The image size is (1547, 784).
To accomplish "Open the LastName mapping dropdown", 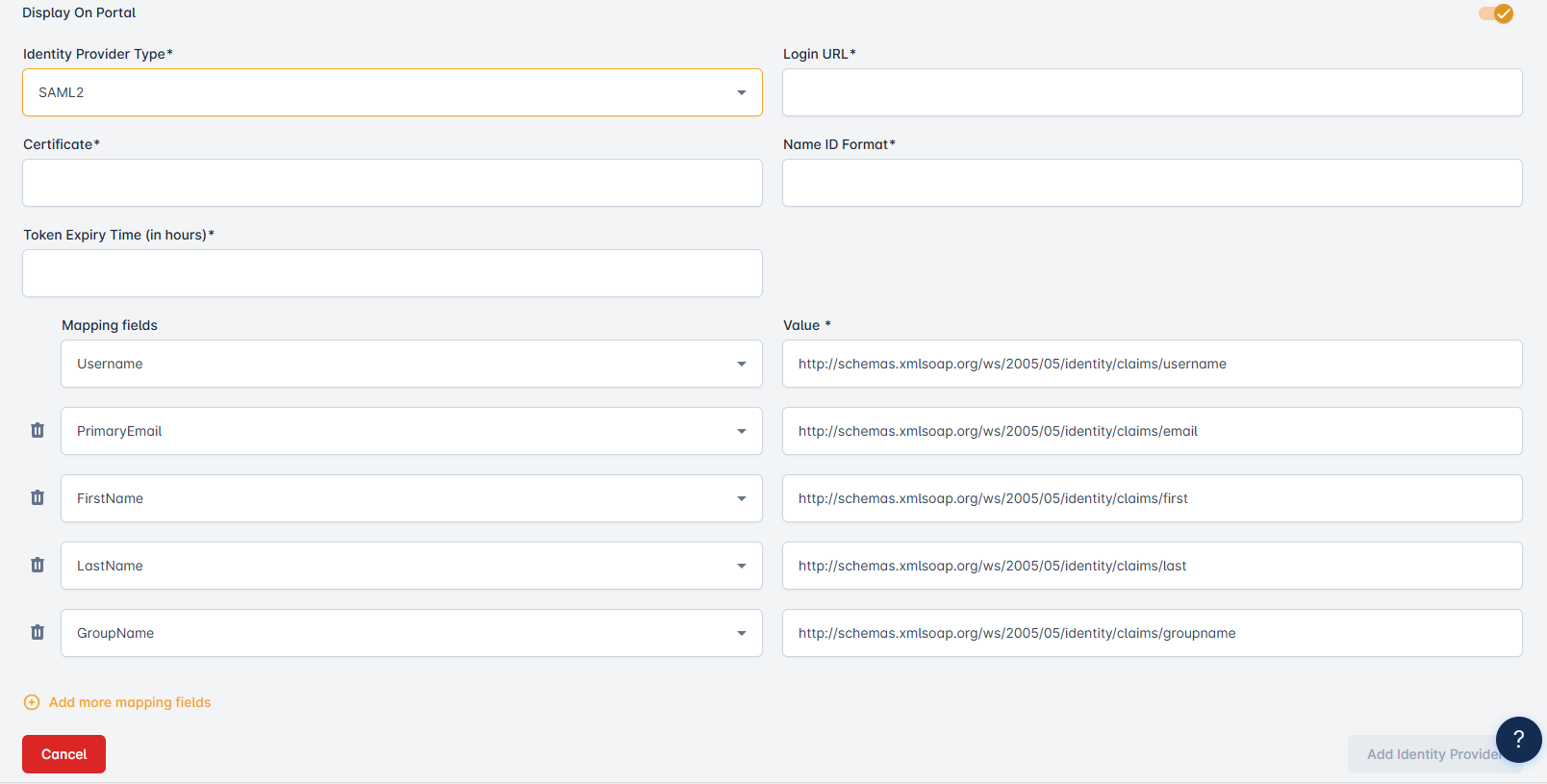I will pos(412,566).
